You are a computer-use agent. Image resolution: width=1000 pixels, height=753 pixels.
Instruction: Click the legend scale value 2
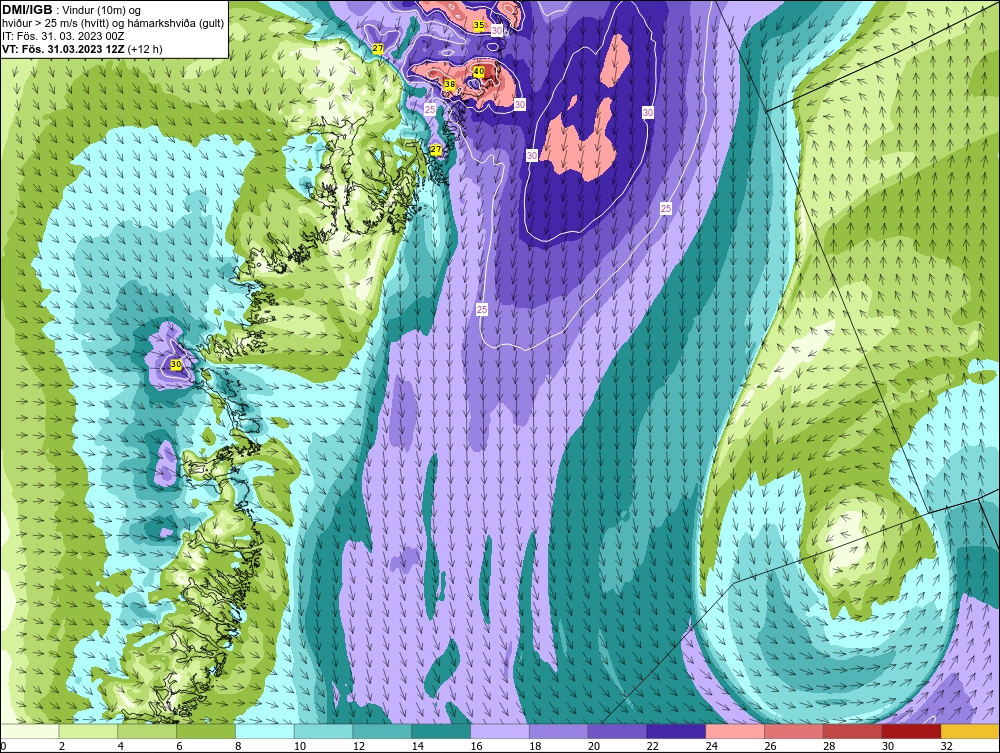62,746
